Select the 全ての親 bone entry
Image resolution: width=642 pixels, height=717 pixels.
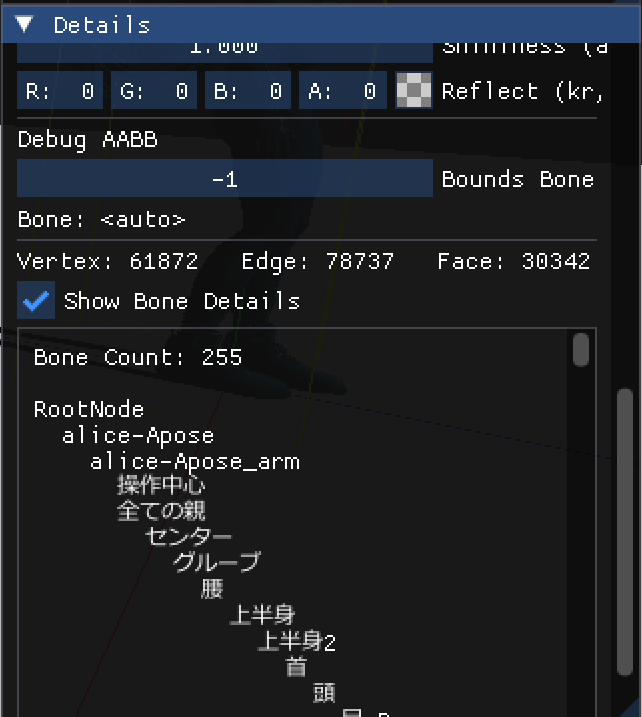[x=161, y=510]
